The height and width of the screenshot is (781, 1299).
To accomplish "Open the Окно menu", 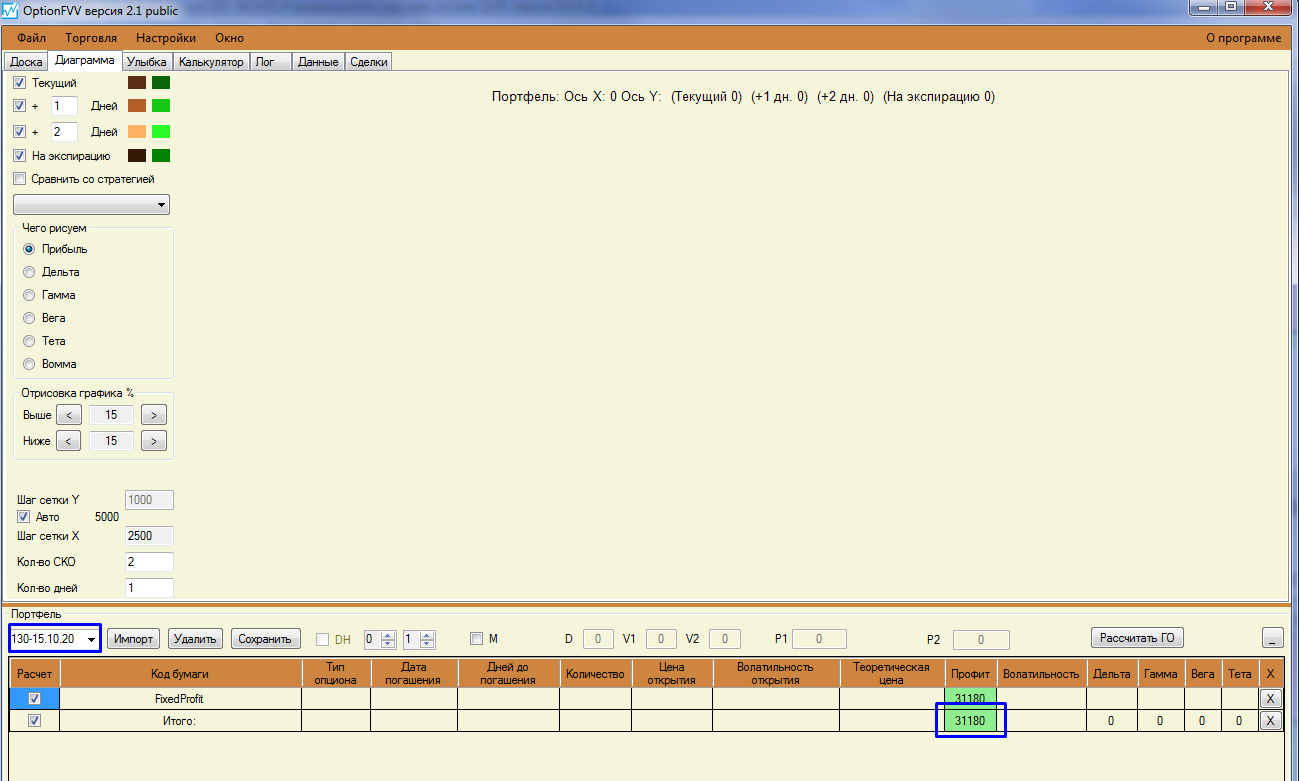I will (x=229, y=38).
